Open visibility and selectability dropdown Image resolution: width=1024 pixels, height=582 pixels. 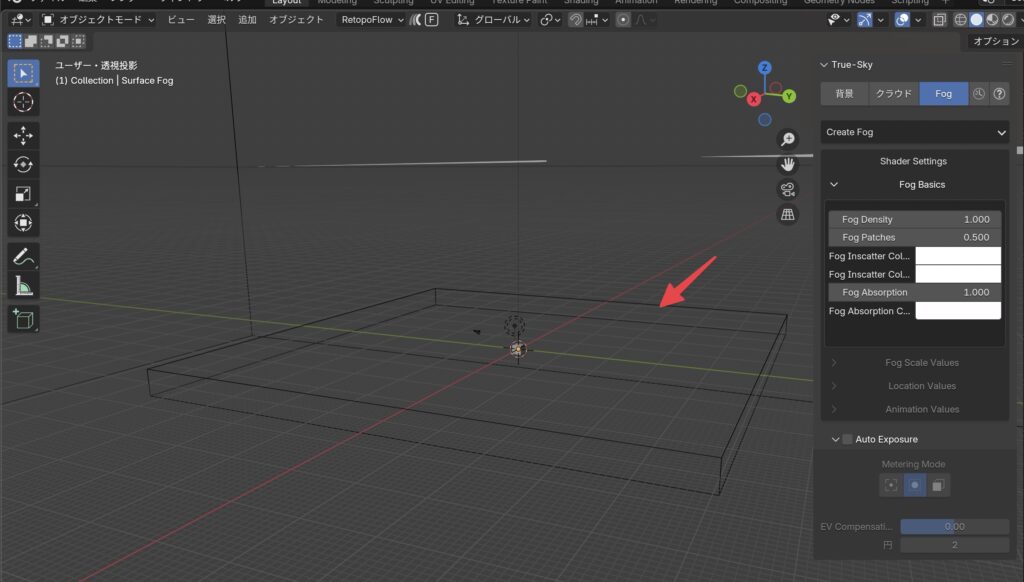(839, 20)
